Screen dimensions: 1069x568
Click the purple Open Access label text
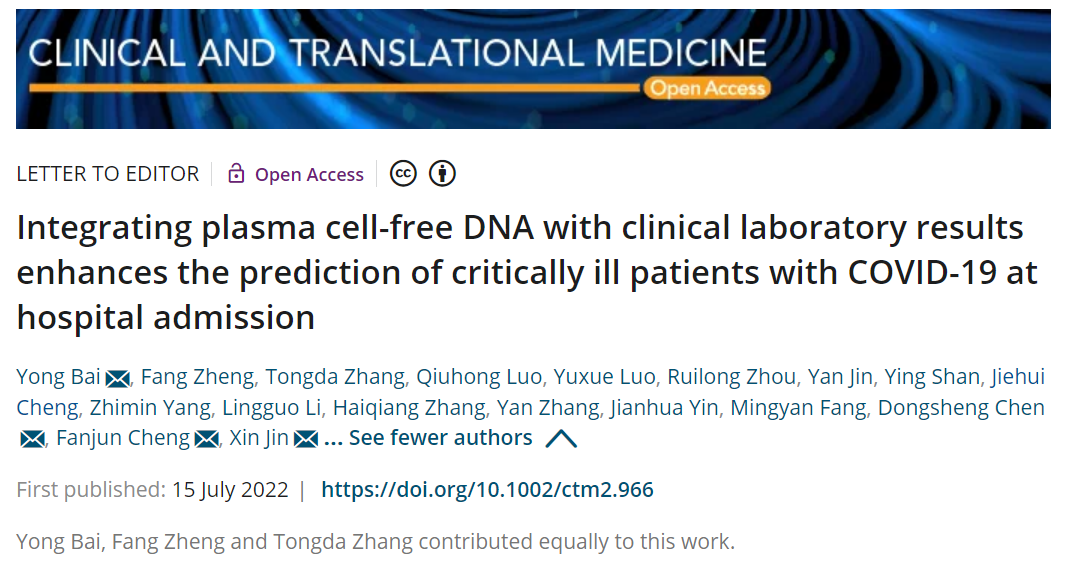point(309,175)
